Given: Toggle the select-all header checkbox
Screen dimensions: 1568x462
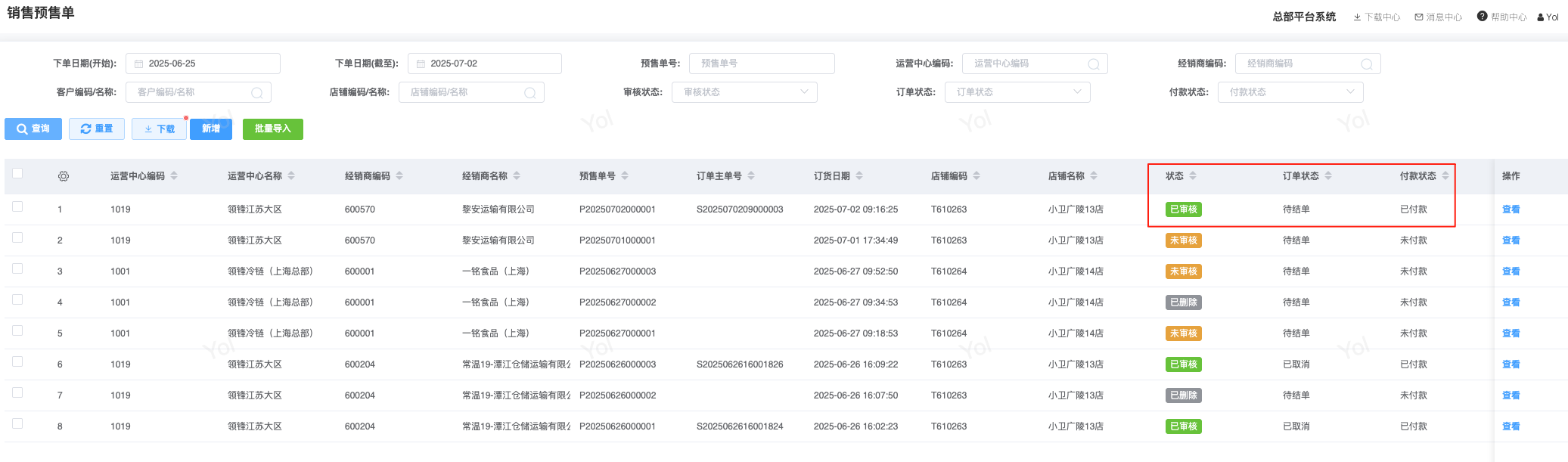Looking at the screenshot, I should coord(17,173).
